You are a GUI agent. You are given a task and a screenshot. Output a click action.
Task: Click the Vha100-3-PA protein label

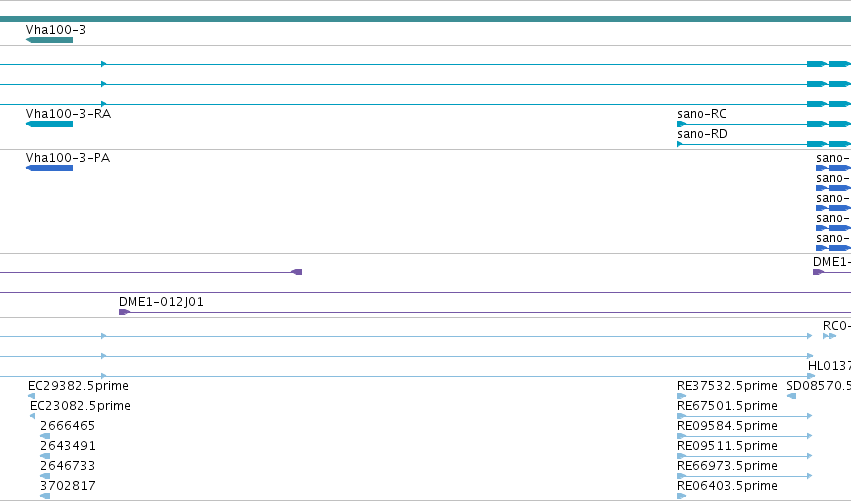point(68,158)
